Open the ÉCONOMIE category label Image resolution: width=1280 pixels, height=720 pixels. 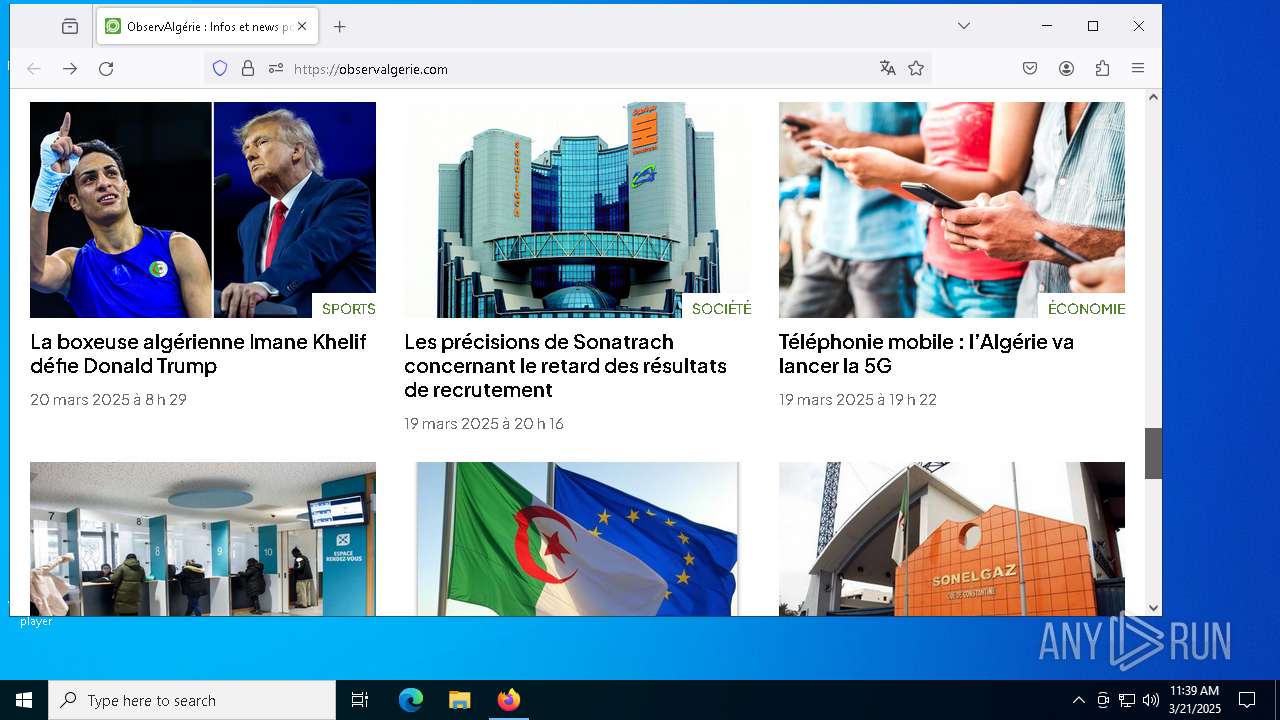pos(1086,309)
